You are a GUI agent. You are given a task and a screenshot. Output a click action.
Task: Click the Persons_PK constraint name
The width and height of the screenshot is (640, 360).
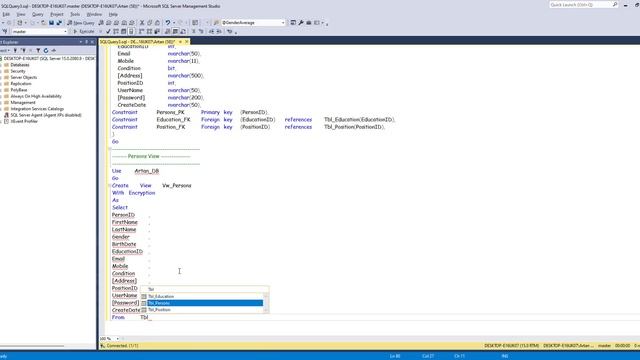tap(171, 112)
